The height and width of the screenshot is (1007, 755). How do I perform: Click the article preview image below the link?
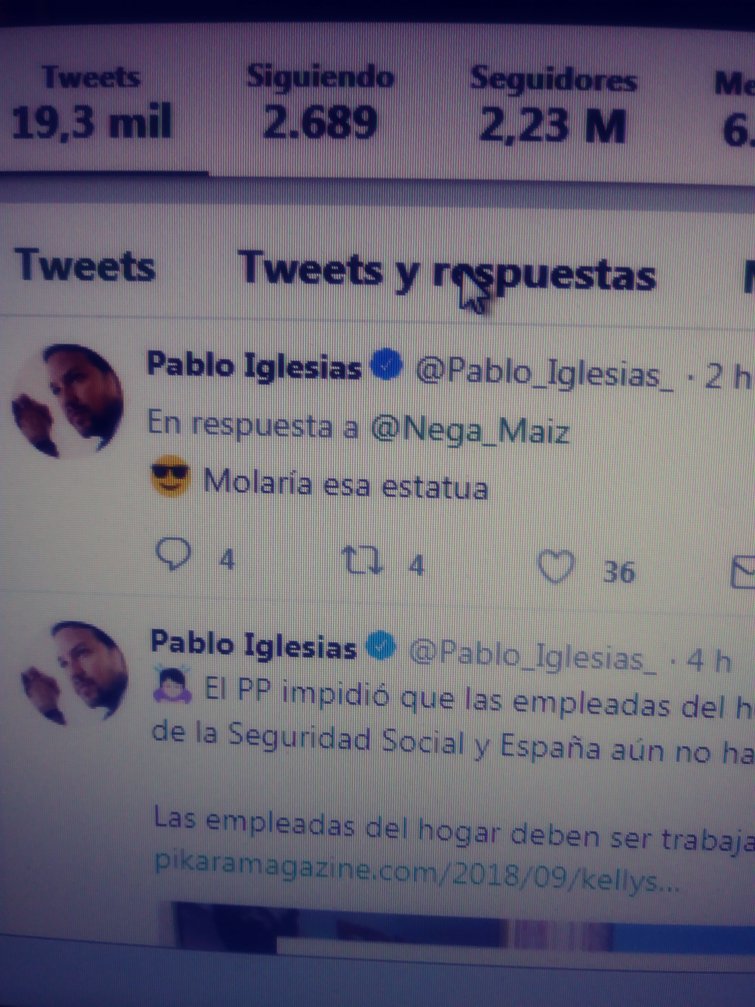(x=462, y=926)
